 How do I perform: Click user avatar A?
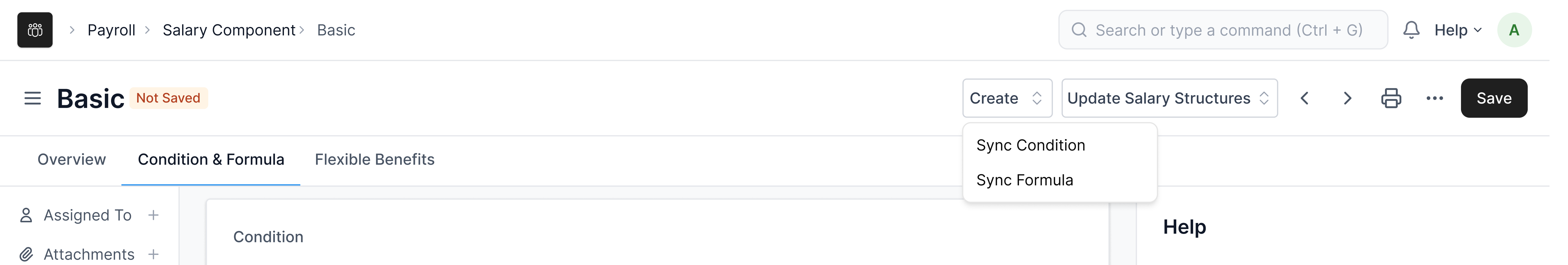click(1514, 30)
